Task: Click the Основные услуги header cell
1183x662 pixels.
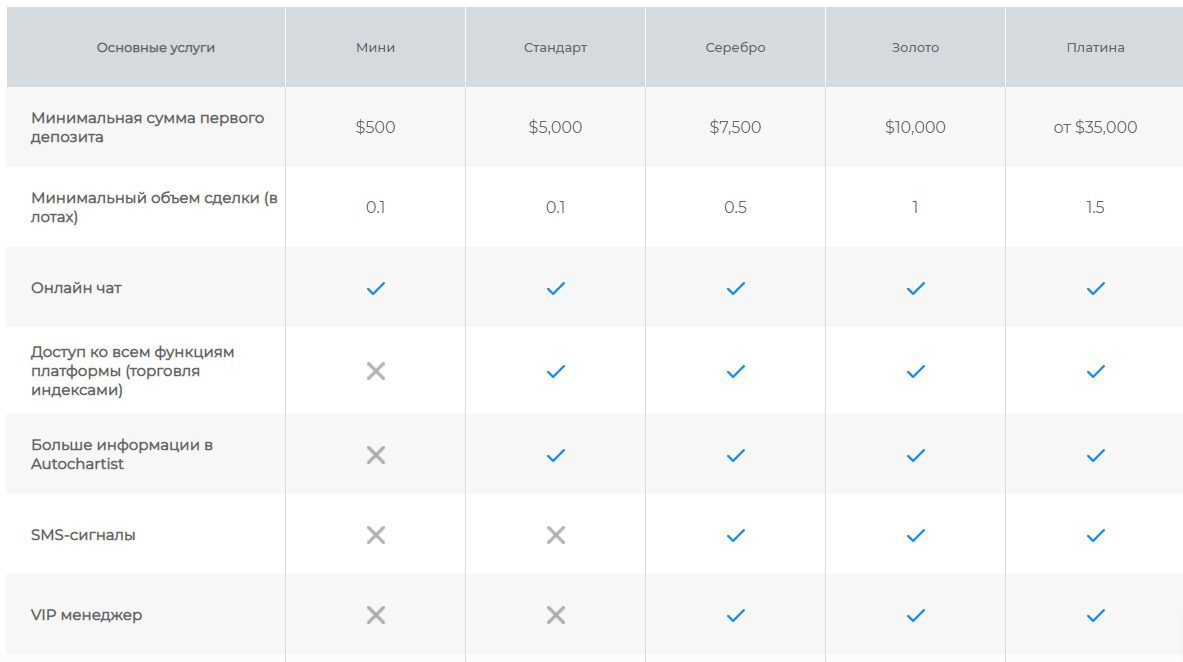Action: [155, 48]
